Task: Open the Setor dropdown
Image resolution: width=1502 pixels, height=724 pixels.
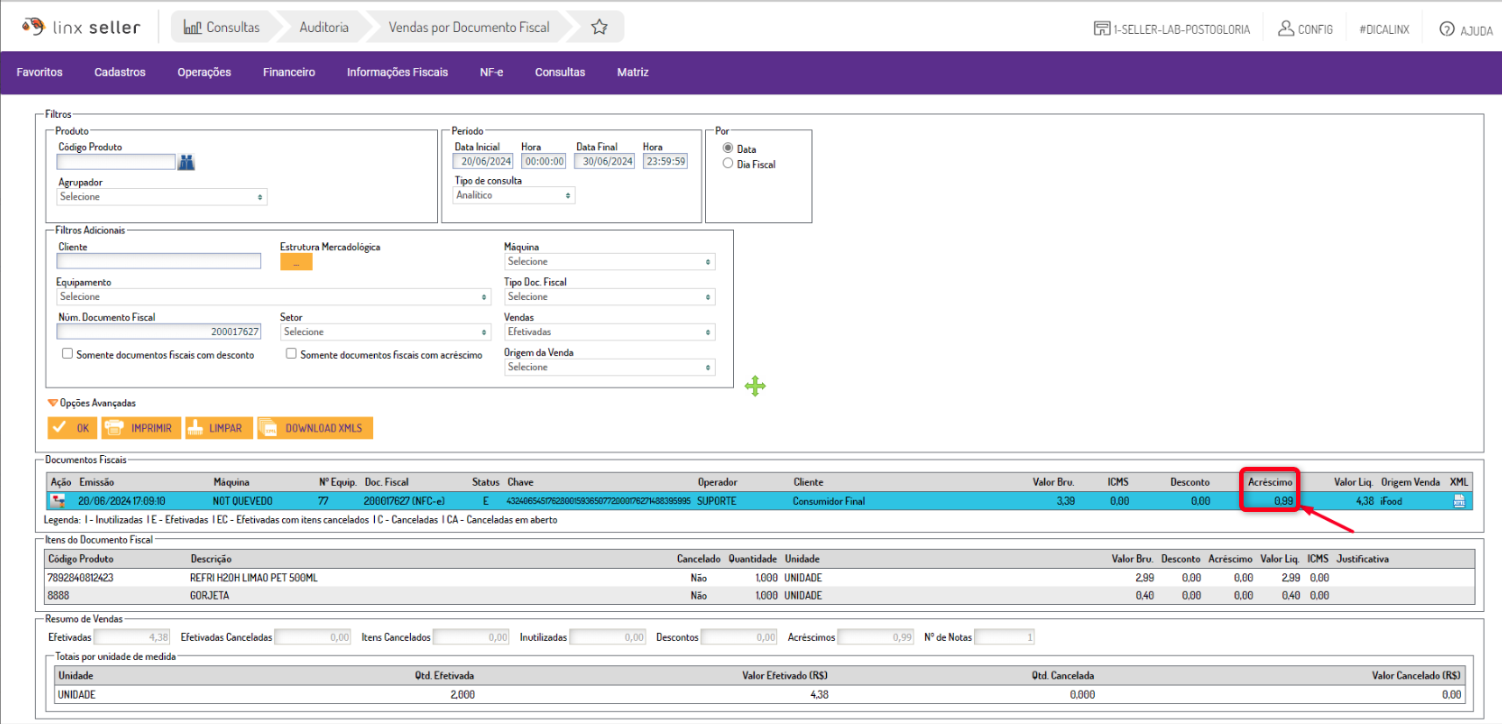Action: point(385,332)
